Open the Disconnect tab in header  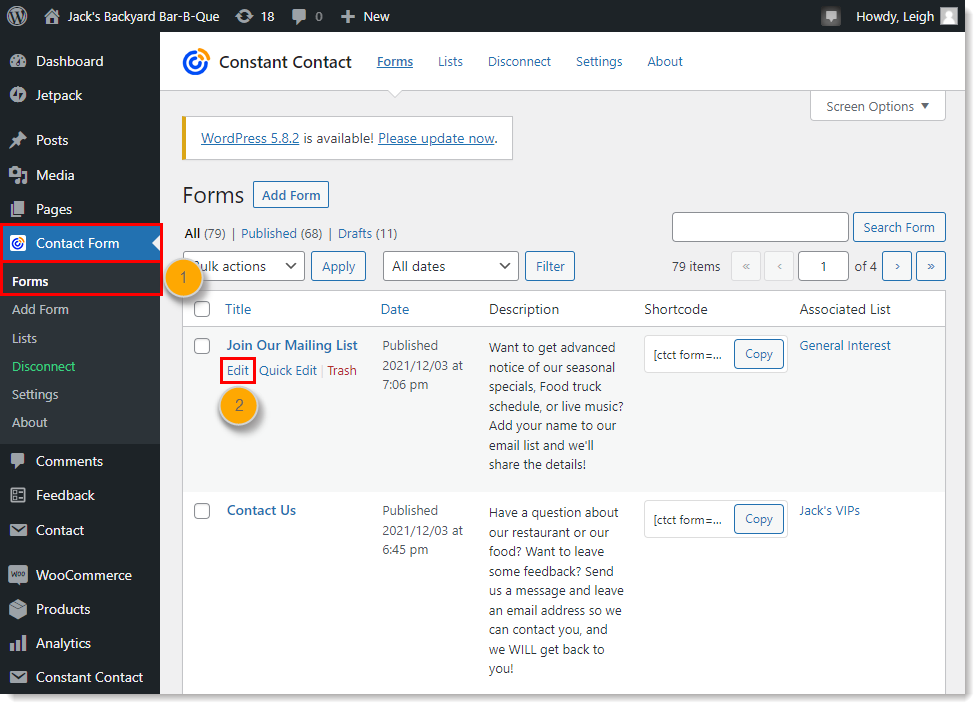pyautogui.click(x=519, y=61)
